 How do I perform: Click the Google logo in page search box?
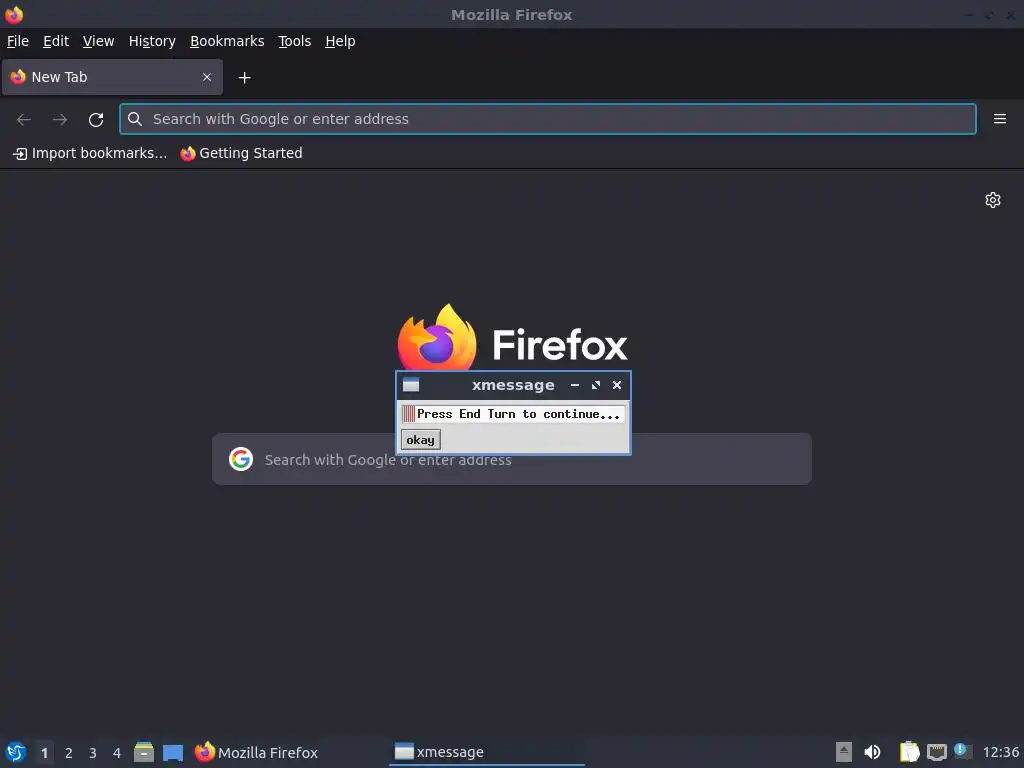[241, 459]
